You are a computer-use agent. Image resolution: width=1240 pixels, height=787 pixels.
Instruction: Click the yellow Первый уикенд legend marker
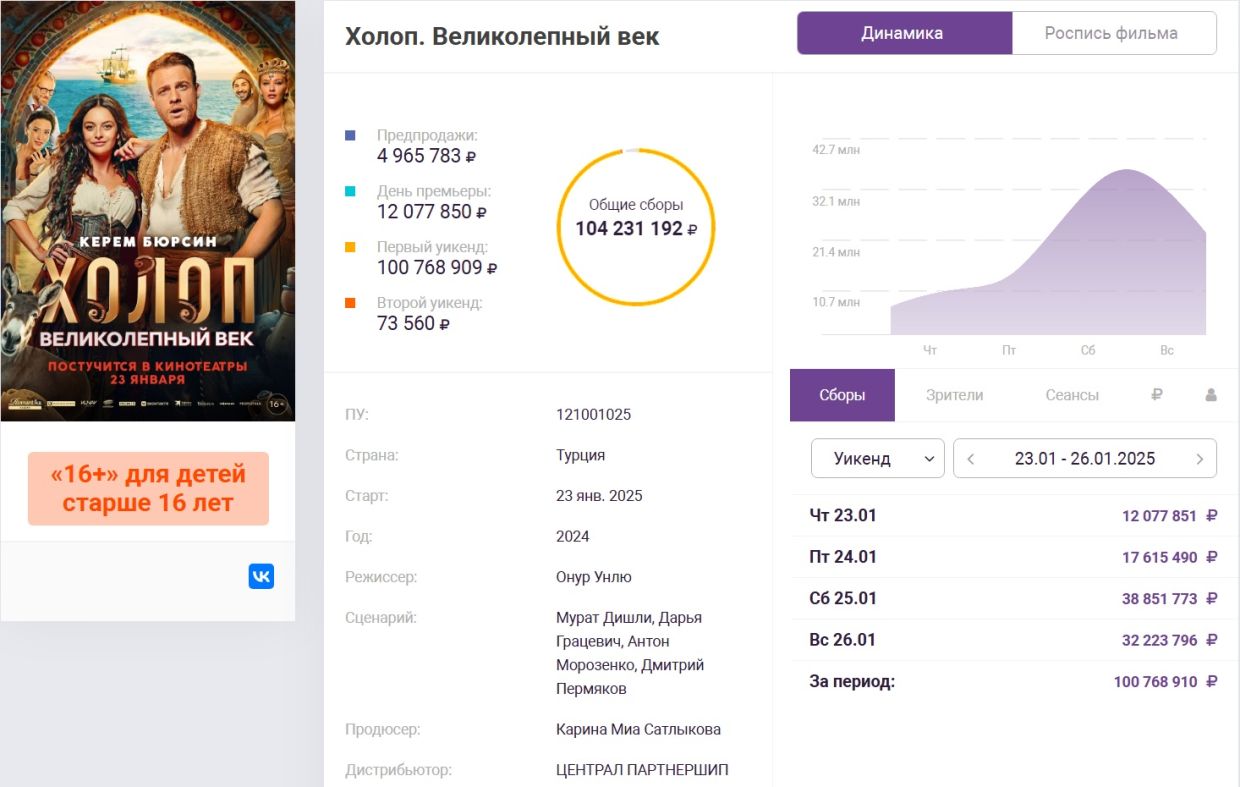pos(350,247)
